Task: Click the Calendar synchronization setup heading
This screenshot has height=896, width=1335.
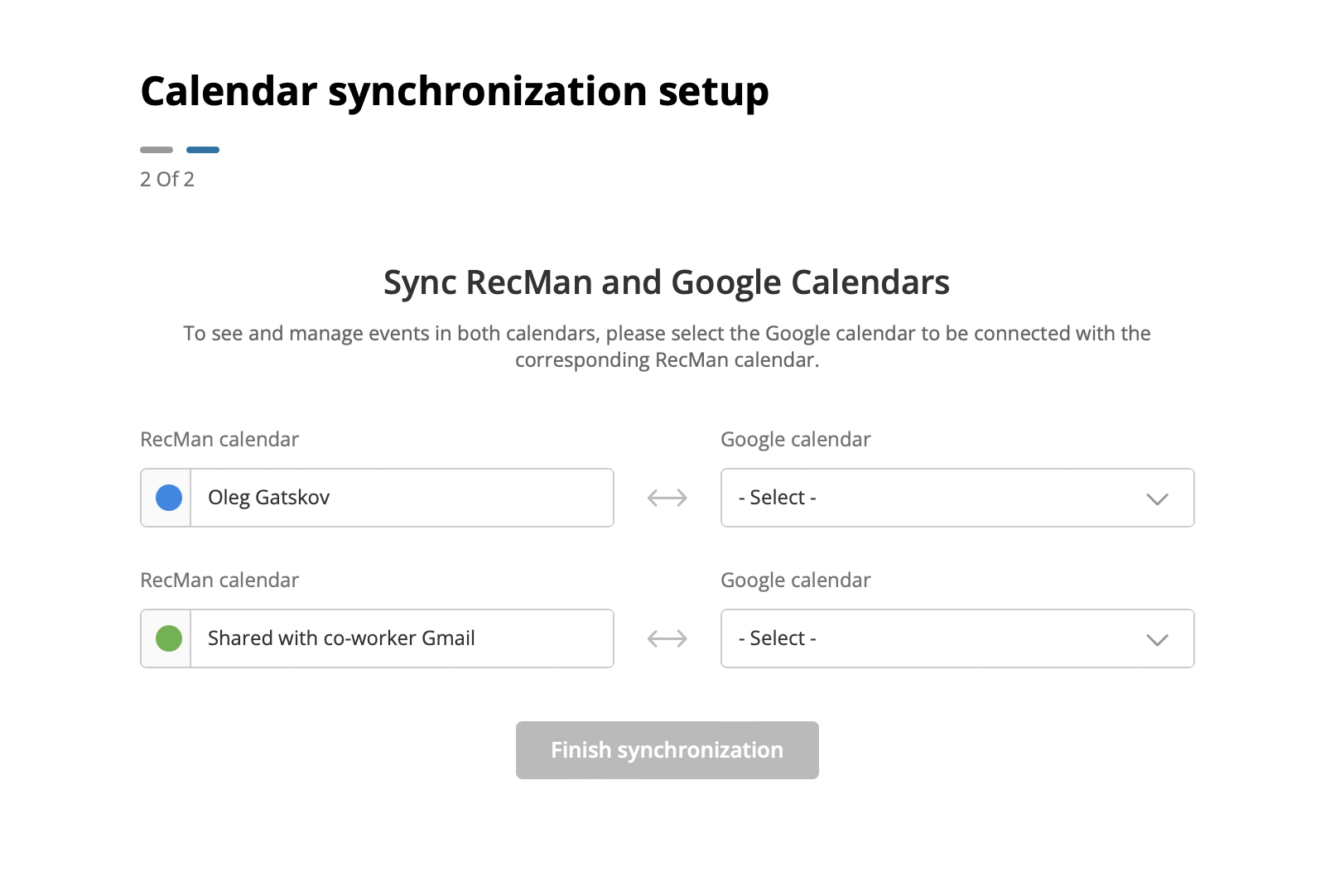Action: click(x=455, y=91)
